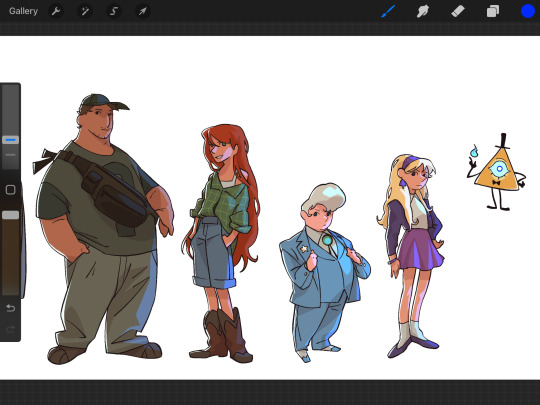Open the Actions wrench menu

(x=56, y=11)
